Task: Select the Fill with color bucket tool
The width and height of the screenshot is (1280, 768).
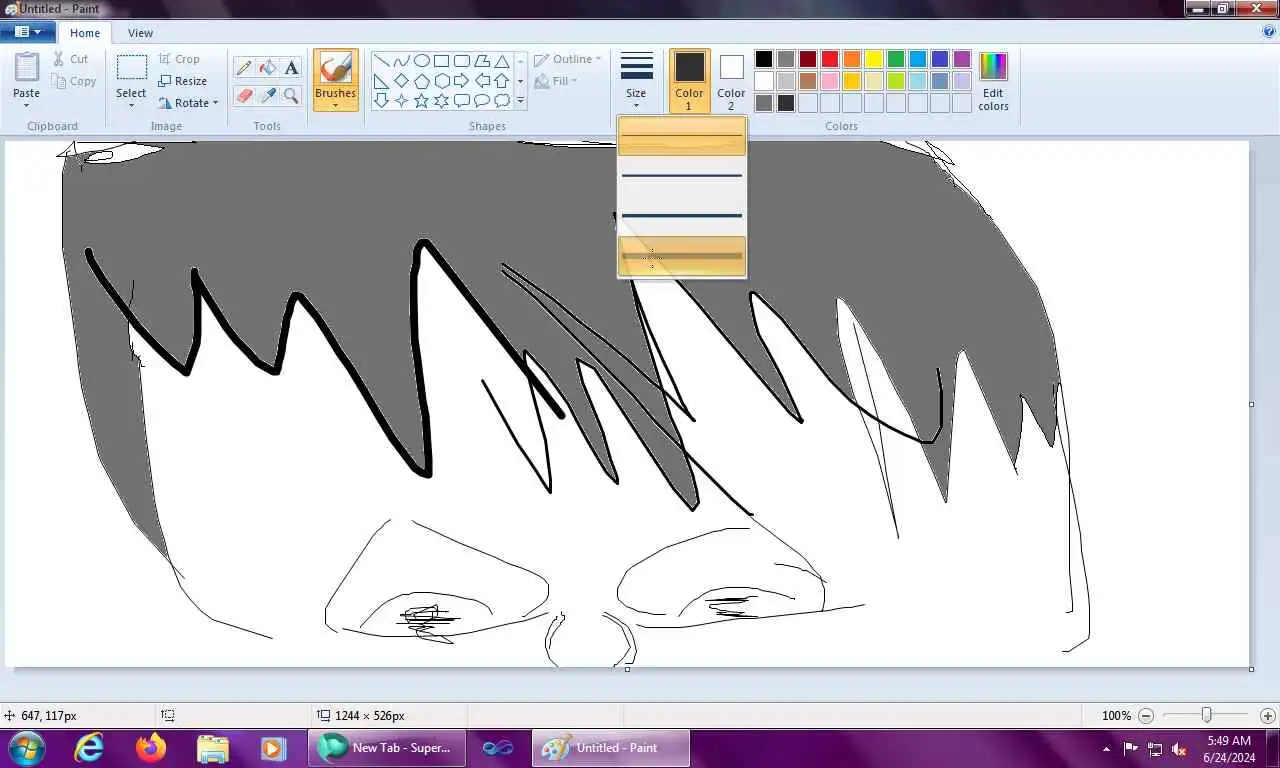Action: coord(268,68)
